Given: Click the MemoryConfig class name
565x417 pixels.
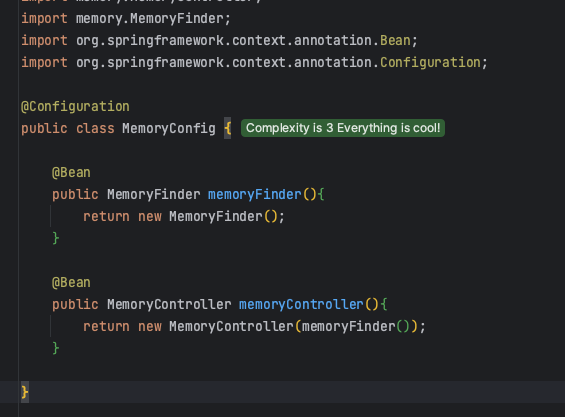Looking at the screenshot, I should [x=169, y=129].
